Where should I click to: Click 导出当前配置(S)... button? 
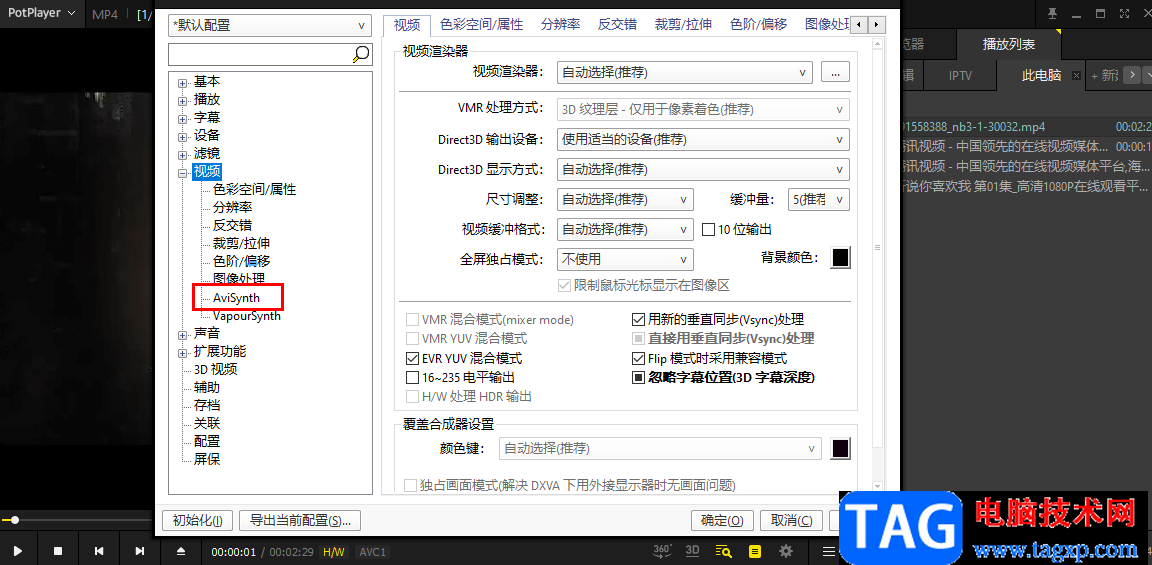[300, 520]
